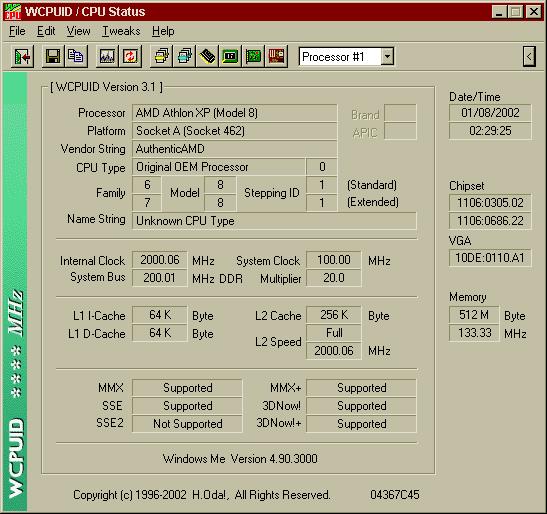Screen dimensions: 547x514
Task: Click the empty Brand field
Action: point(400,113)
